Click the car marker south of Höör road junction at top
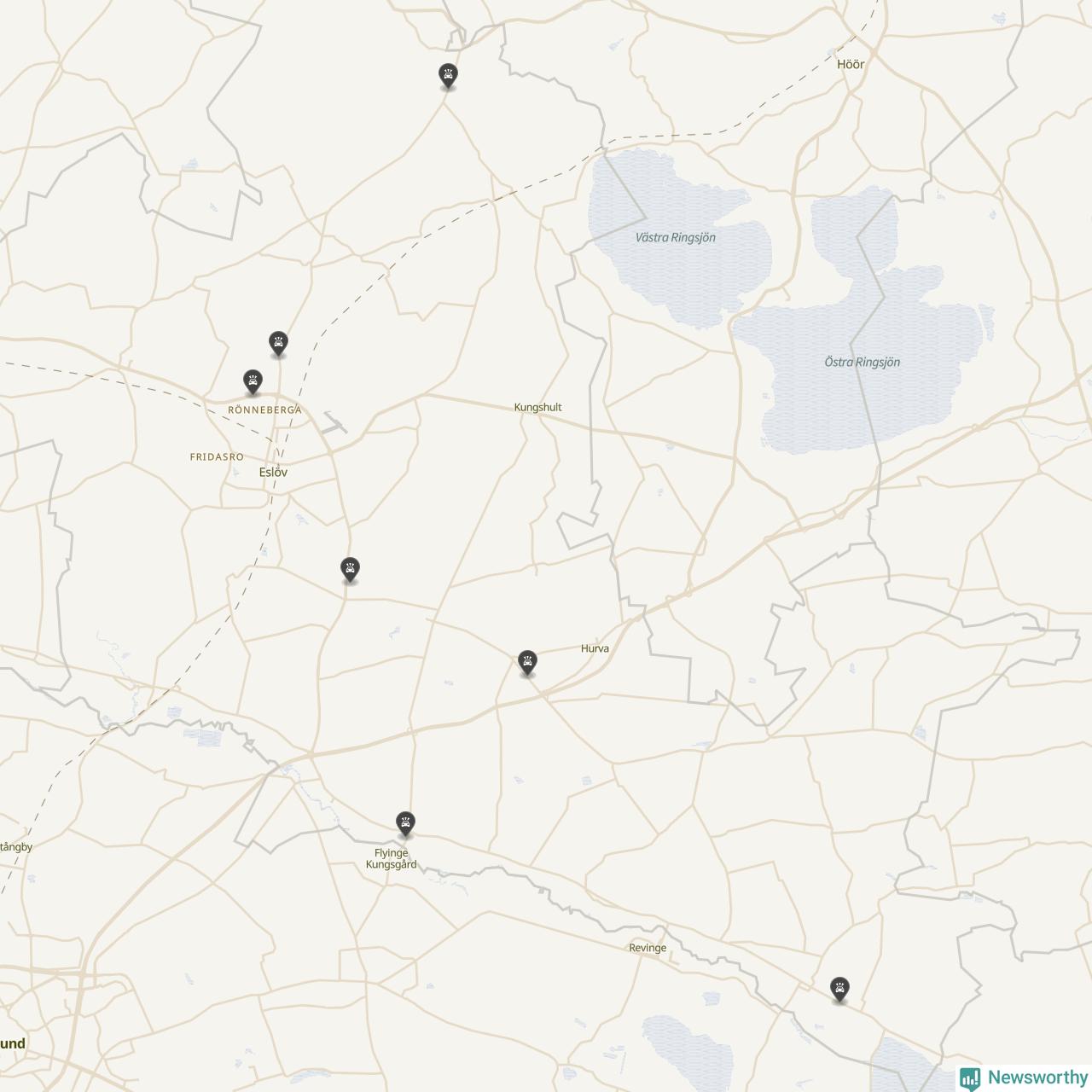 pos(448,76)
